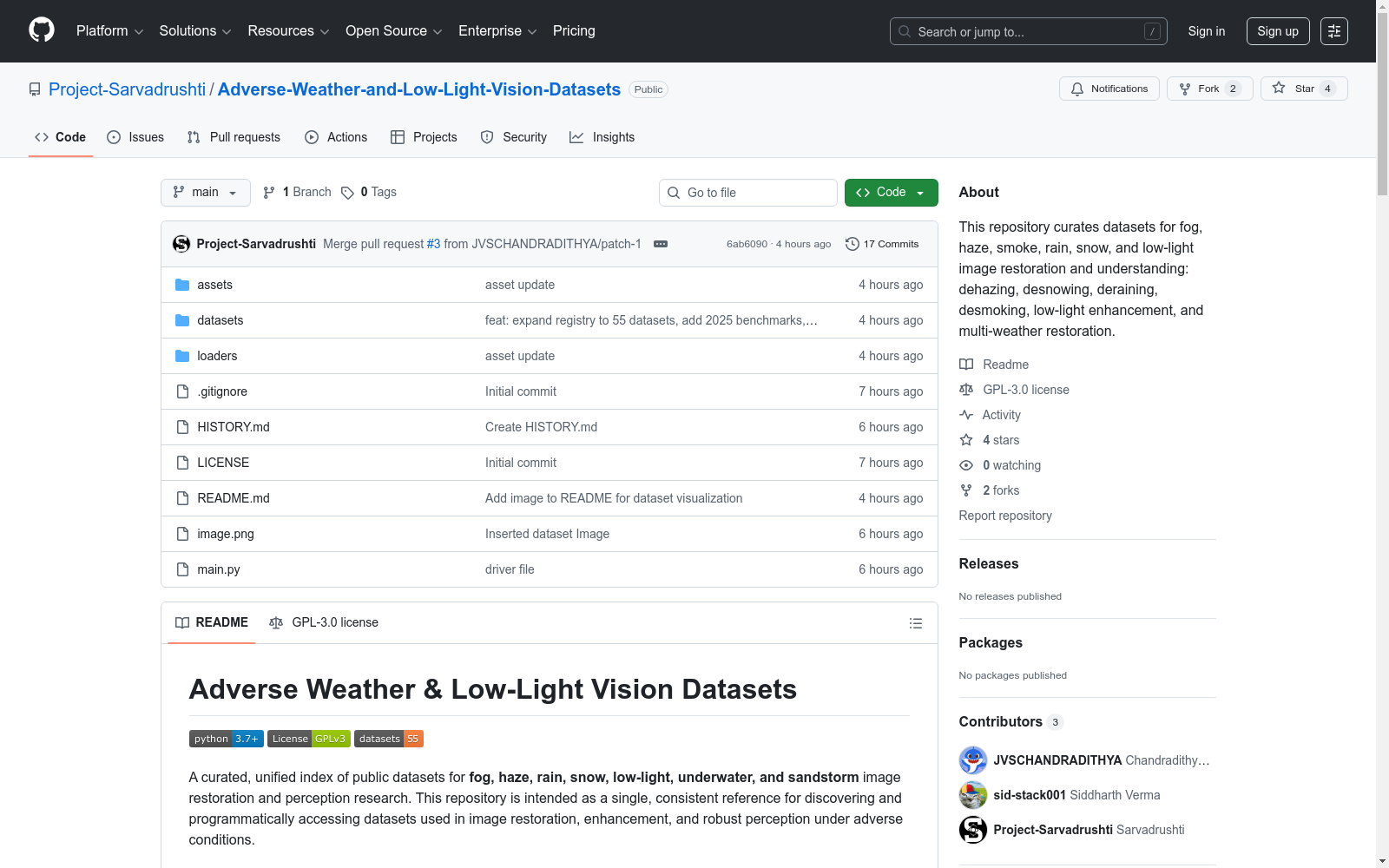
Task: Select the GPL-3.0 license README tab
Action: 324,622
